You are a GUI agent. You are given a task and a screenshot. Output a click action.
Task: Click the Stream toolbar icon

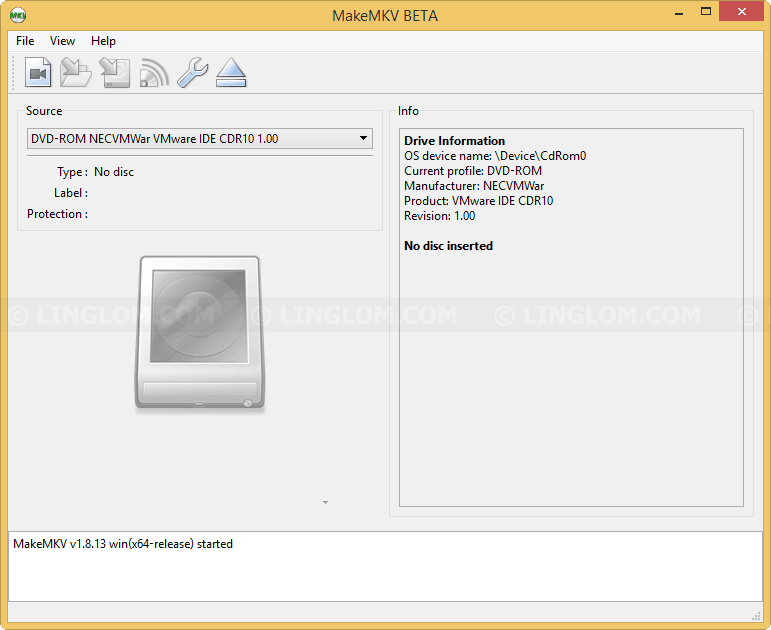(x=154, y=73)
